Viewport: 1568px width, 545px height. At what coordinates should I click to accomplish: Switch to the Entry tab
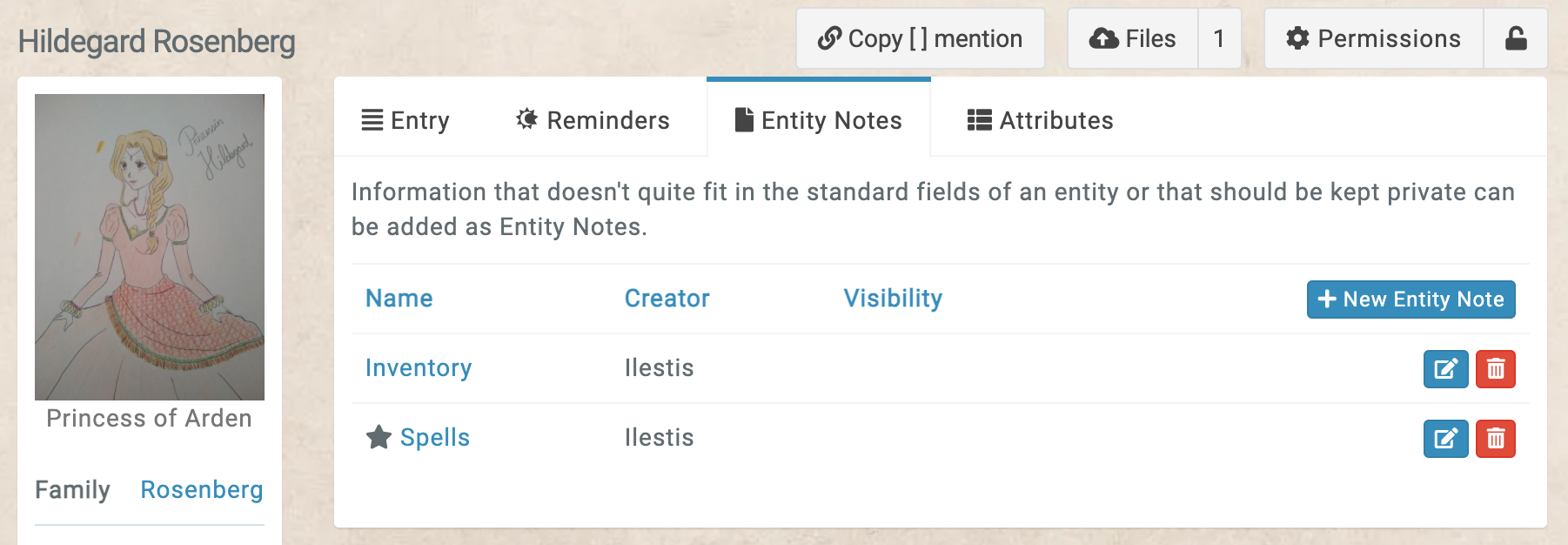[x=405, y=120]
